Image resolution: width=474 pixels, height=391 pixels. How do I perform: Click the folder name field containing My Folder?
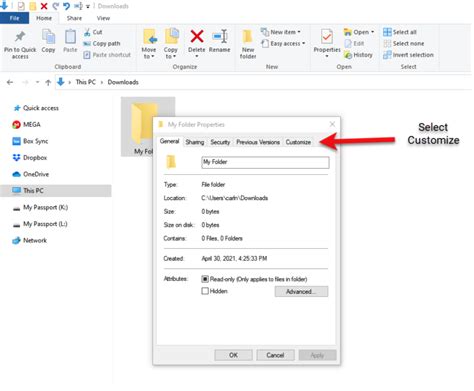[265, 162]
